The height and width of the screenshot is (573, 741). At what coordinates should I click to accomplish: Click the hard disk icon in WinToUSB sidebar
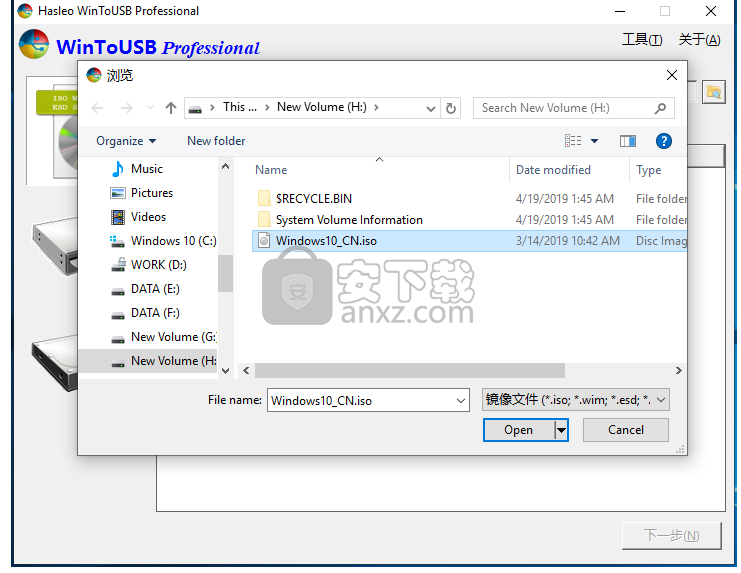56,363
